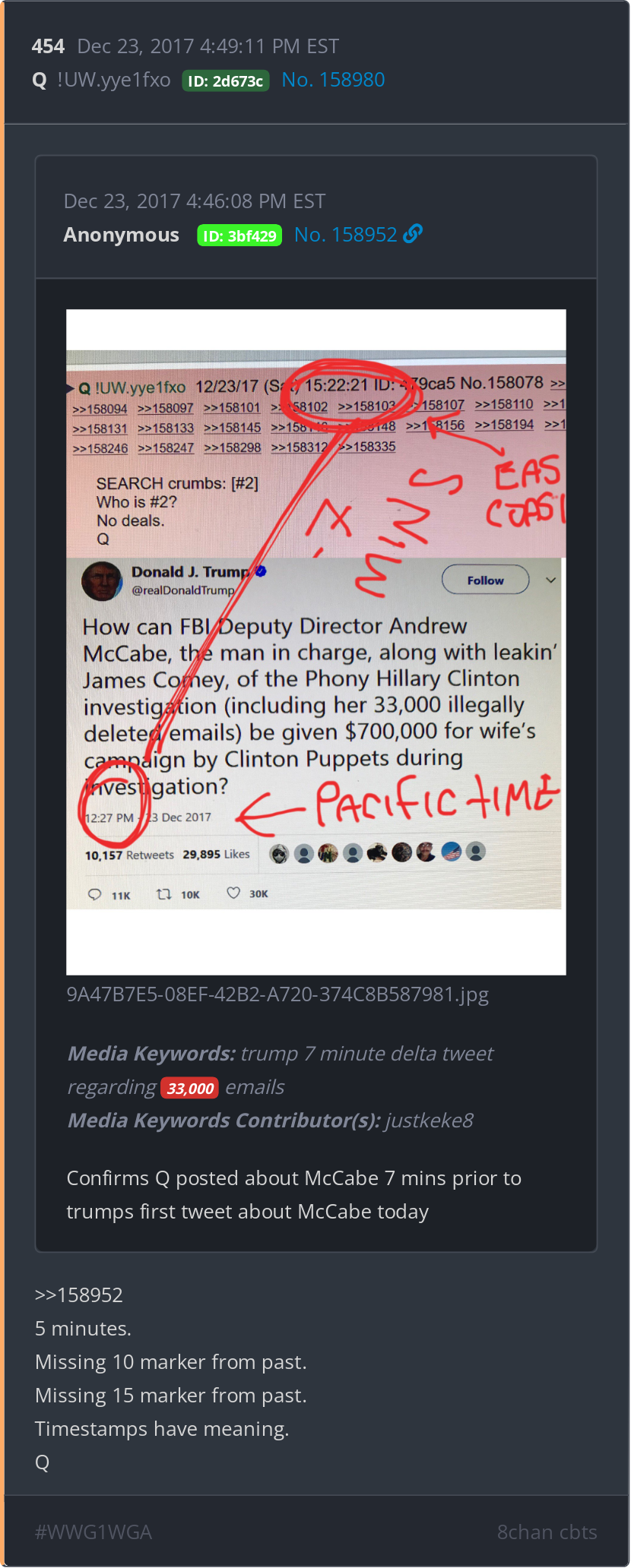Click the Follow button in the tweet image
The height and width of the screenshot is (1568, 631).
pyautogui.click(x=485, y=580)
